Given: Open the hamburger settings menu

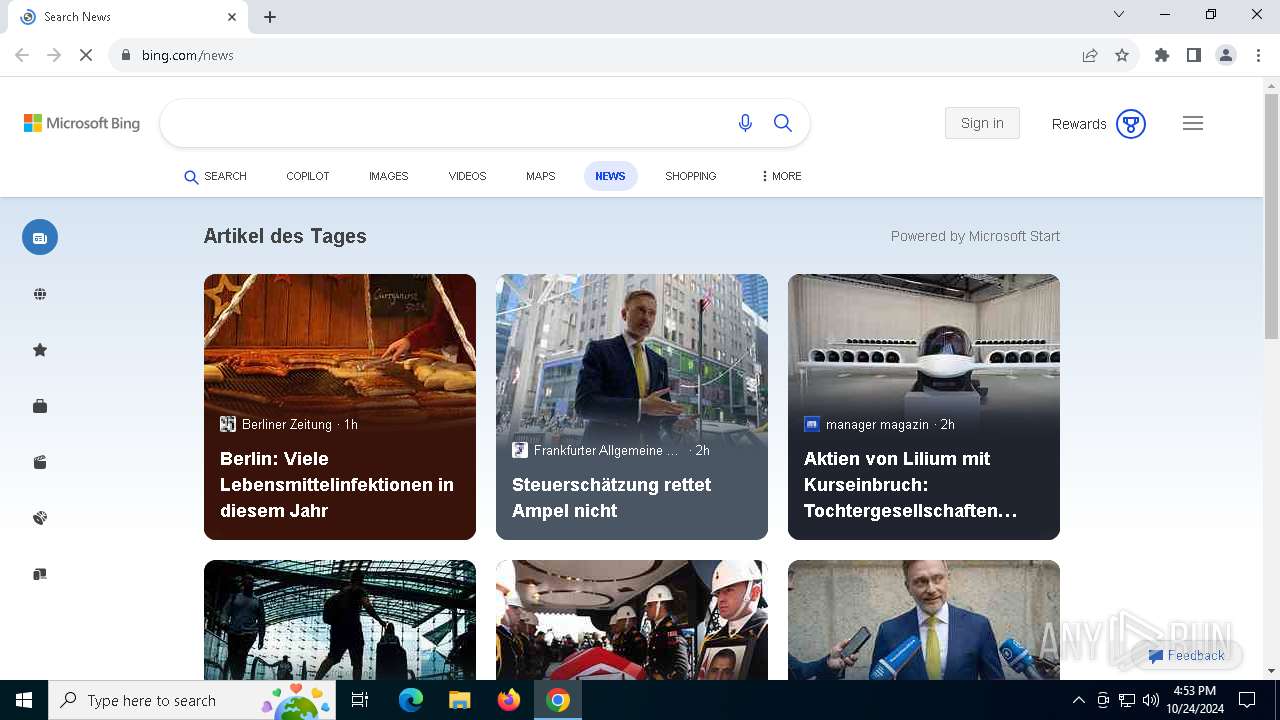Looking at the screenshot, I should coord(1193,123).
